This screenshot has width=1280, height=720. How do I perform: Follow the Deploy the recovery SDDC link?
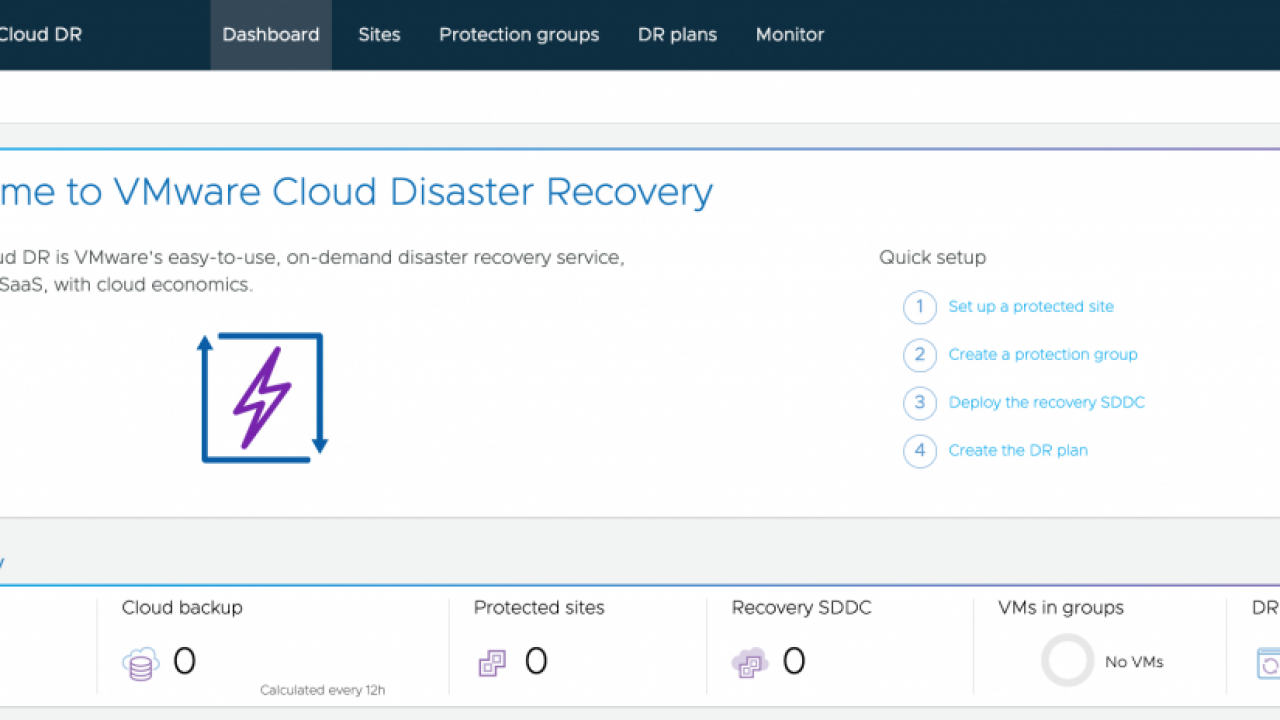(1047, 403)
